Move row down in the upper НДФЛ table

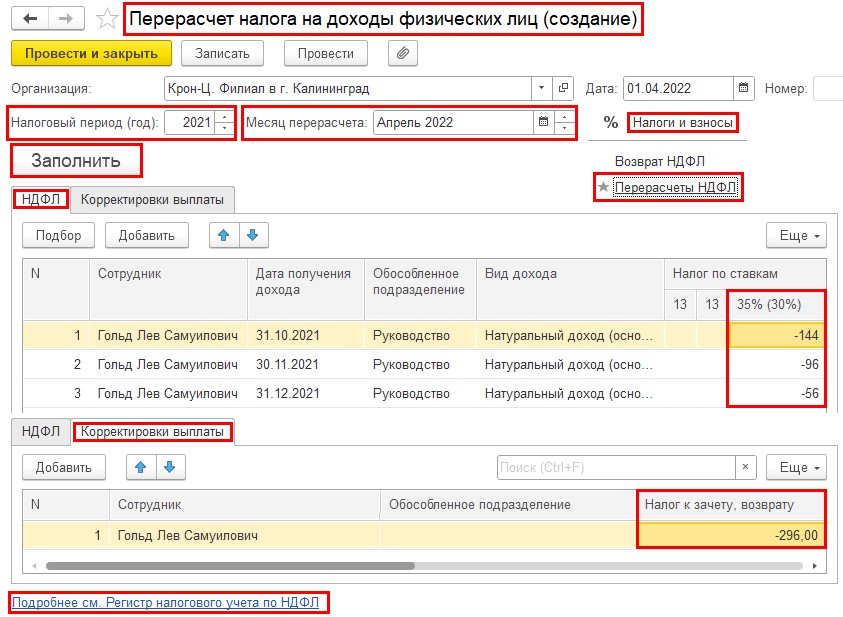(x=252, y=235)
